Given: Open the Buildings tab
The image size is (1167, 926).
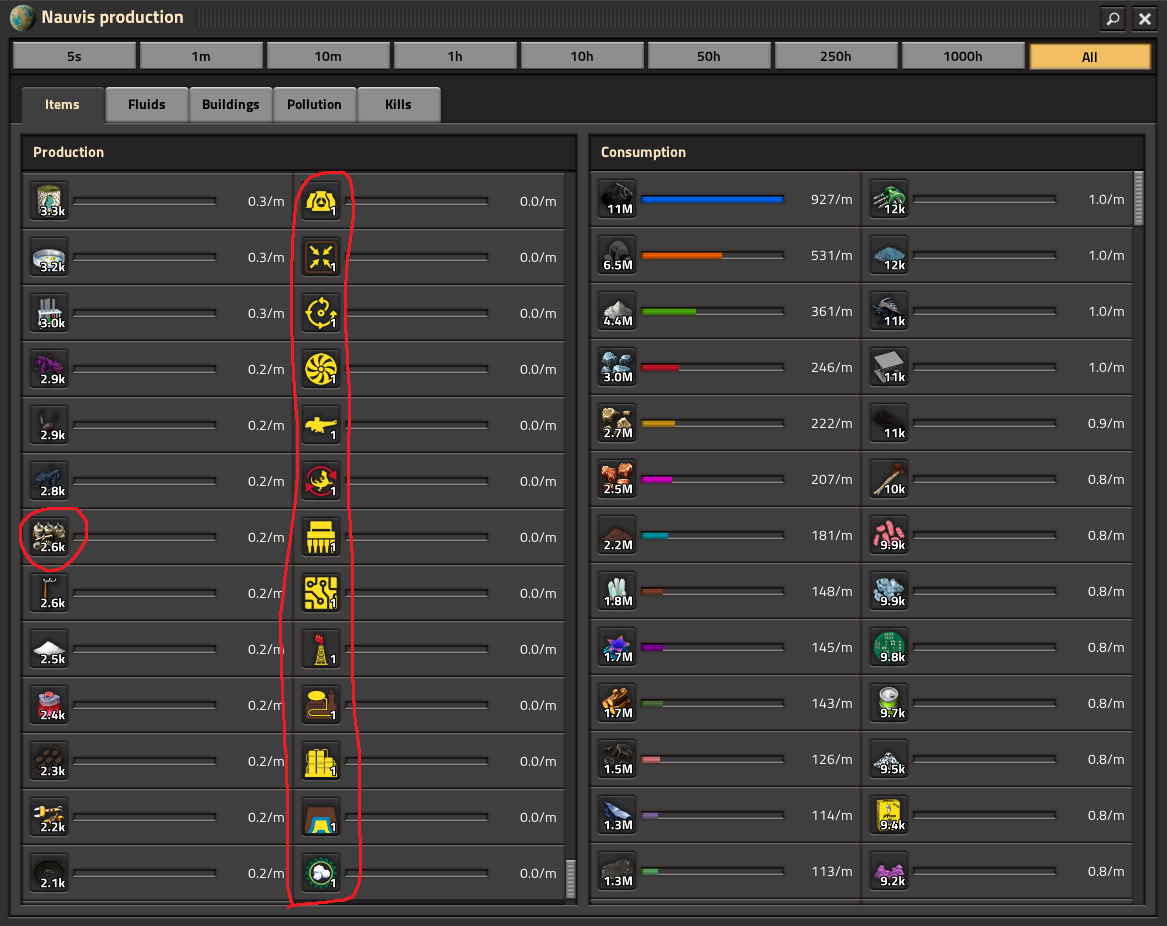Looking at the screenshot, I should click(231, 105).
